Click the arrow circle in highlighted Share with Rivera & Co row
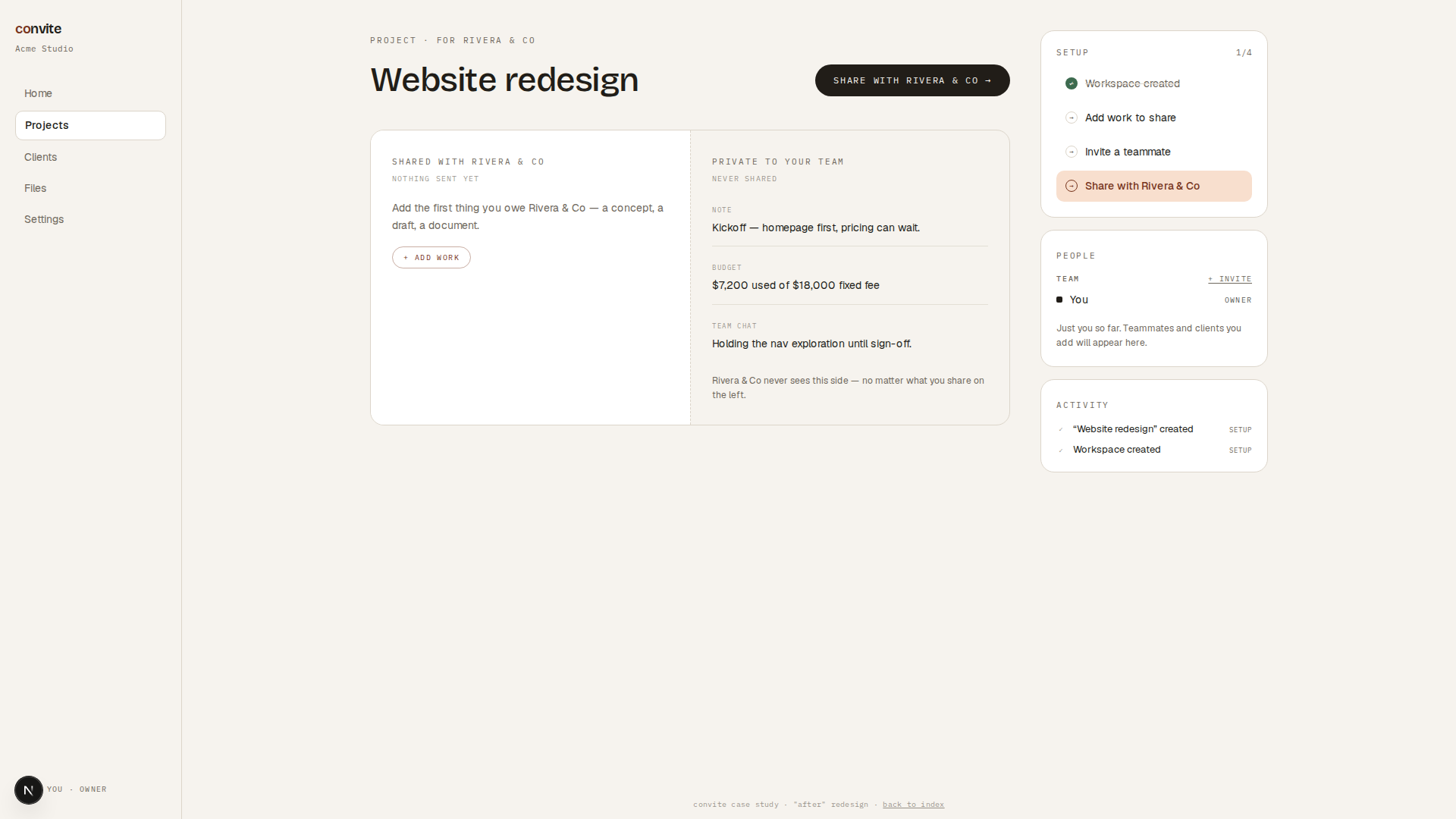The width and height of the screenshot is (1456, 819). [1072, 186]
